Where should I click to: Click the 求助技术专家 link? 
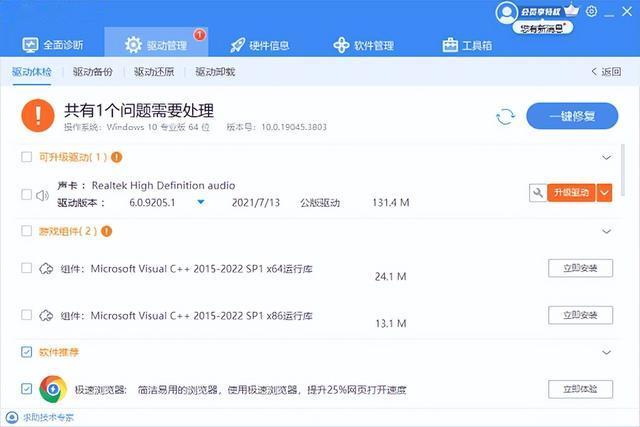(x=48, y=417)
